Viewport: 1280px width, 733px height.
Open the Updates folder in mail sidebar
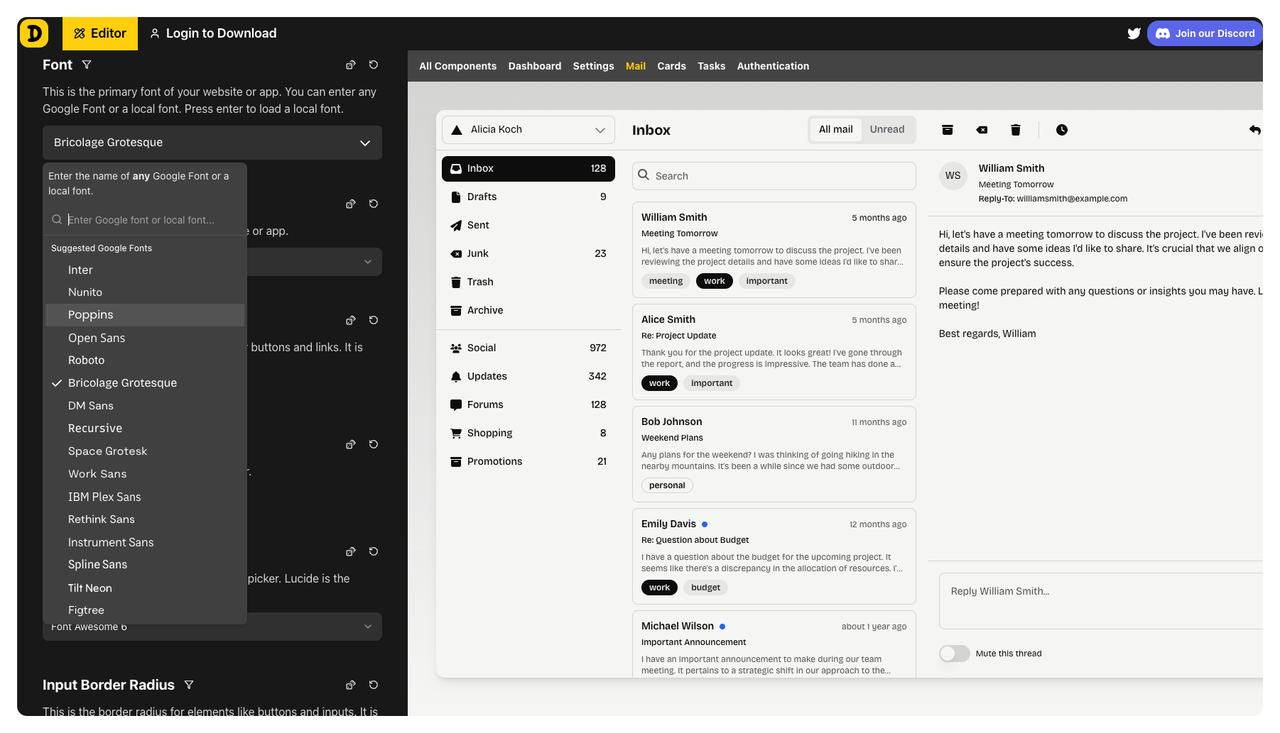pos(528,376)
